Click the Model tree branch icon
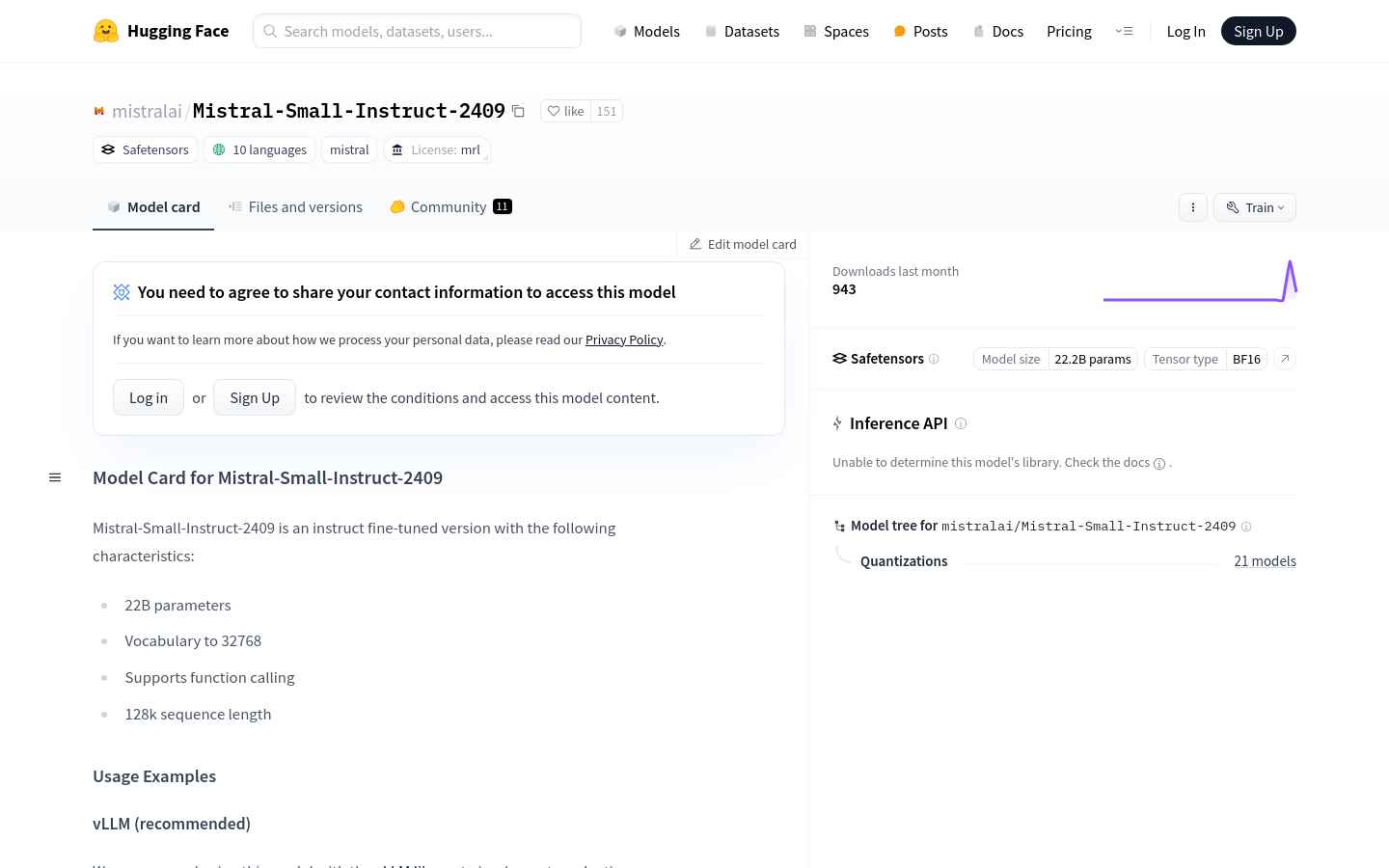The width and height of the screenshot is (1389, 868). point(839,527)
